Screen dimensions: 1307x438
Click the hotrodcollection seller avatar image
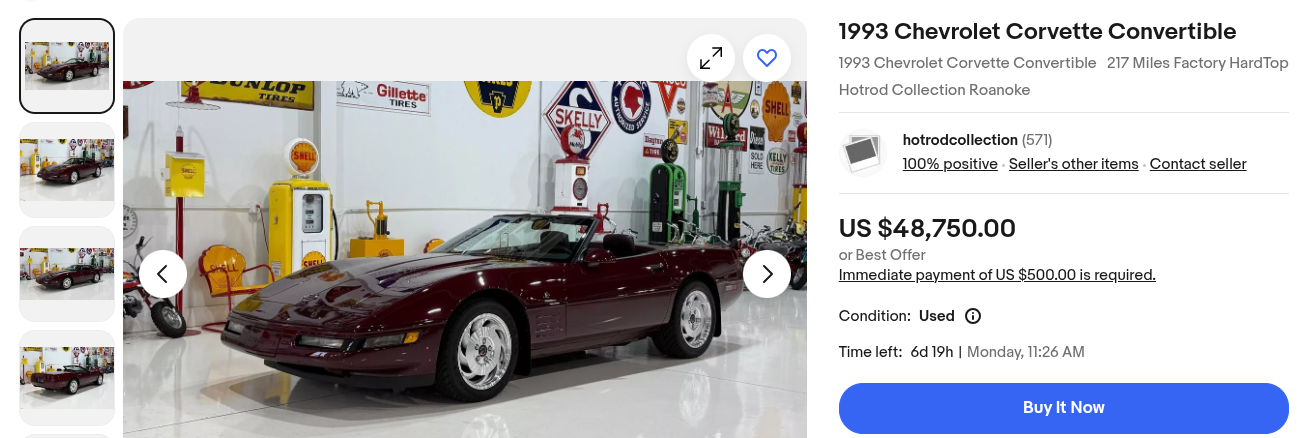tap(862, 153)
